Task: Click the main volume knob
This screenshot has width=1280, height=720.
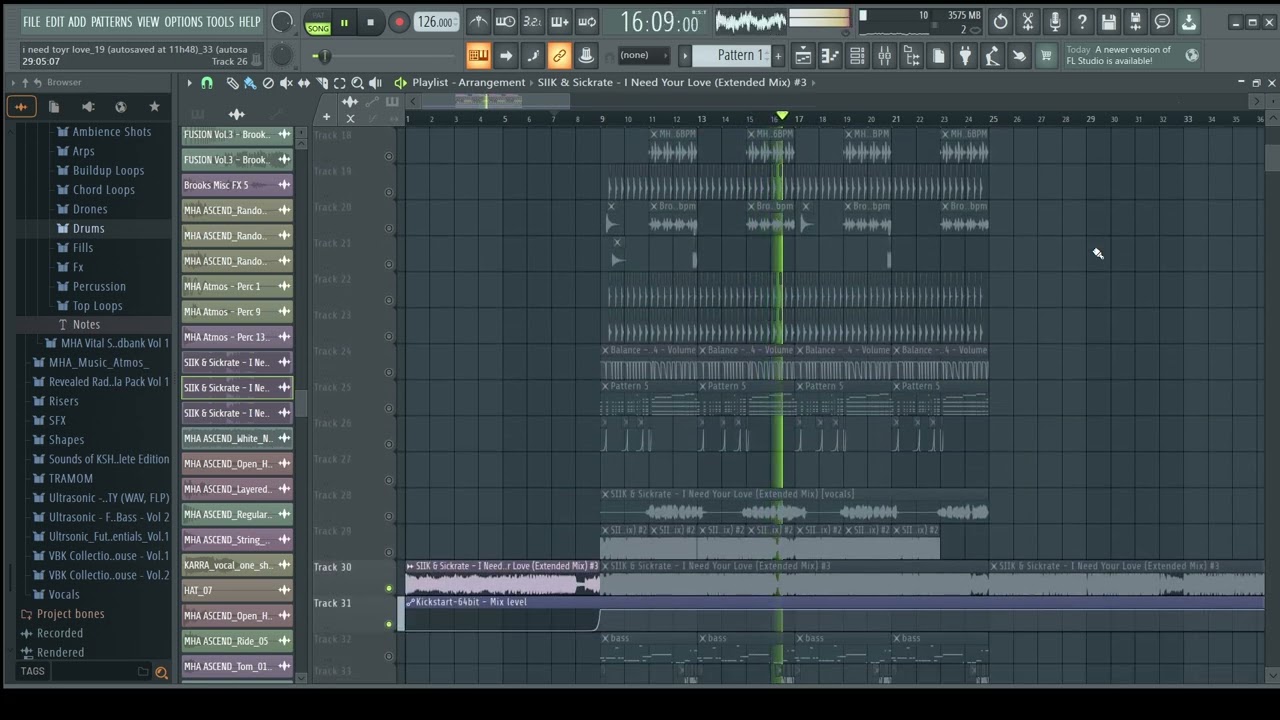Action: tap(283, 22)
